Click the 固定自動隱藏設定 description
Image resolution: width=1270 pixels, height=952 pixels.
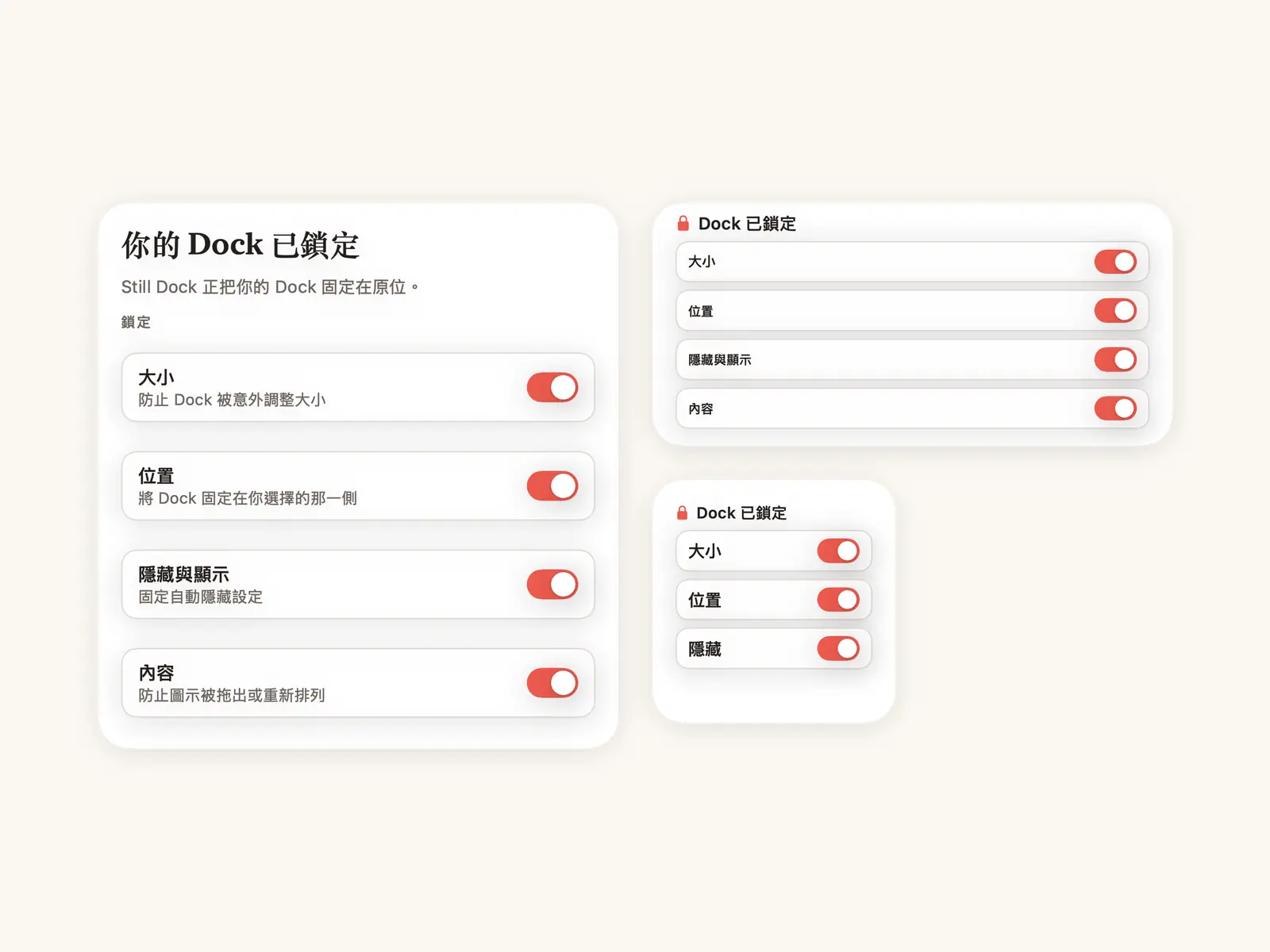pyautogui.click(x=200, y=597)
